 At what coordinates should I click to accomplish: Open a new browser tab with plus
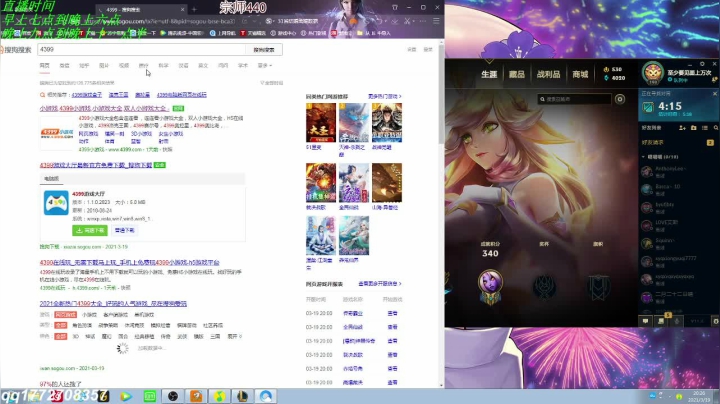tap(194, 9)
